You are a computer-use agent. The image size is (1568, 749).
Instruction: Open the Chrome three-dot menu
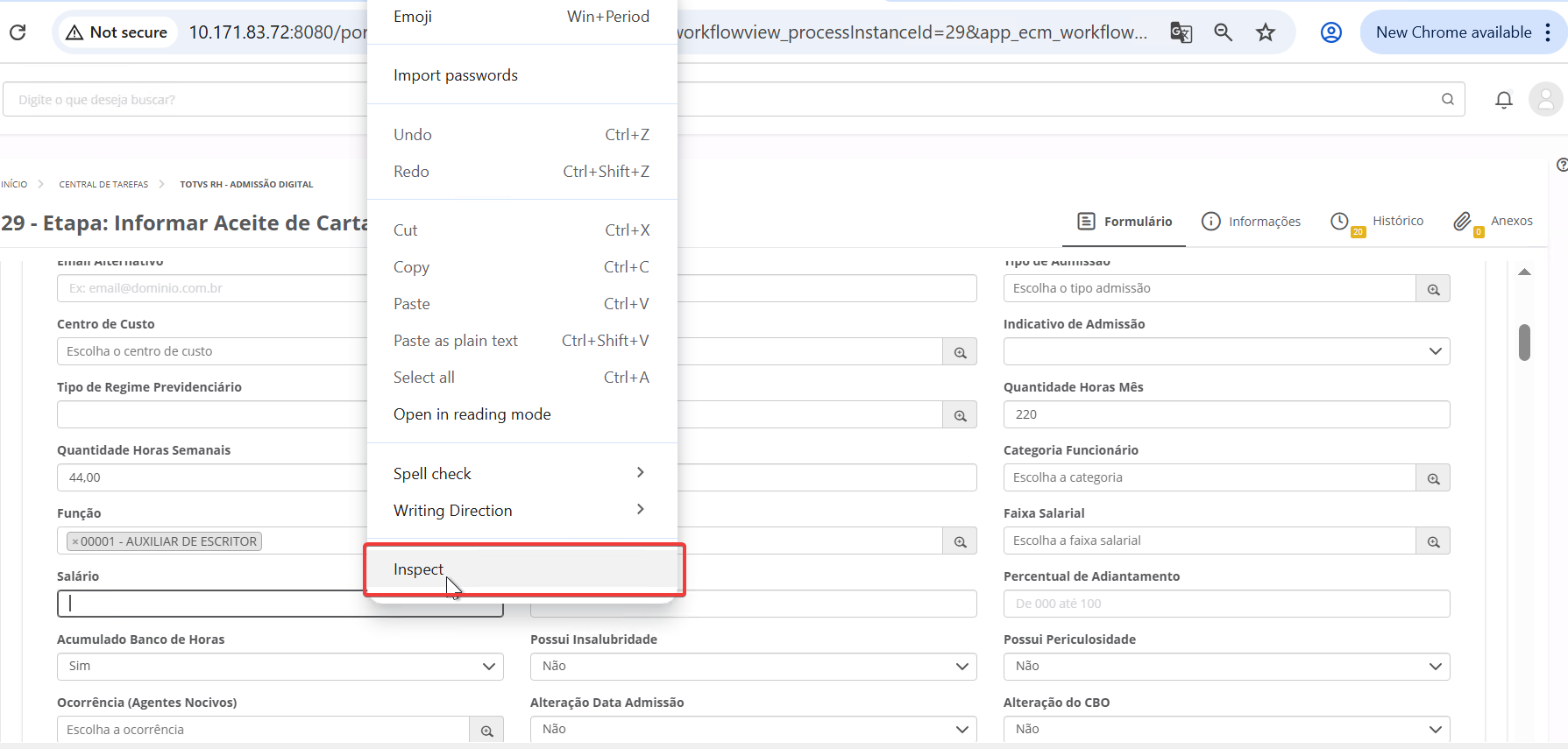tap(1548, 32)
